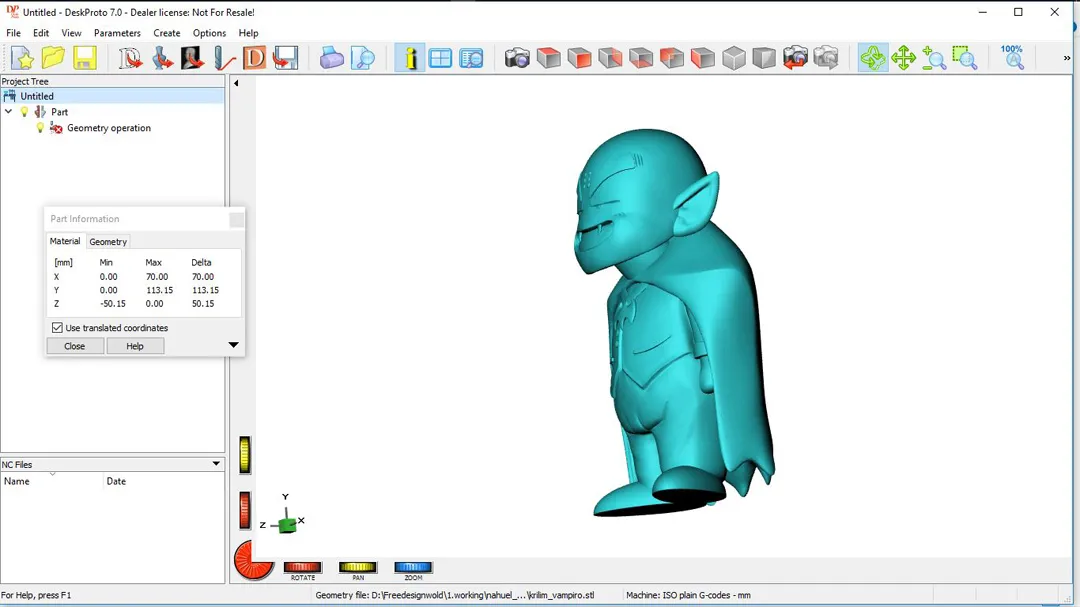This screenshot has width=1080, height=607.
Task: Select the green four-arrow Pan tool
Action: (904, 58)
